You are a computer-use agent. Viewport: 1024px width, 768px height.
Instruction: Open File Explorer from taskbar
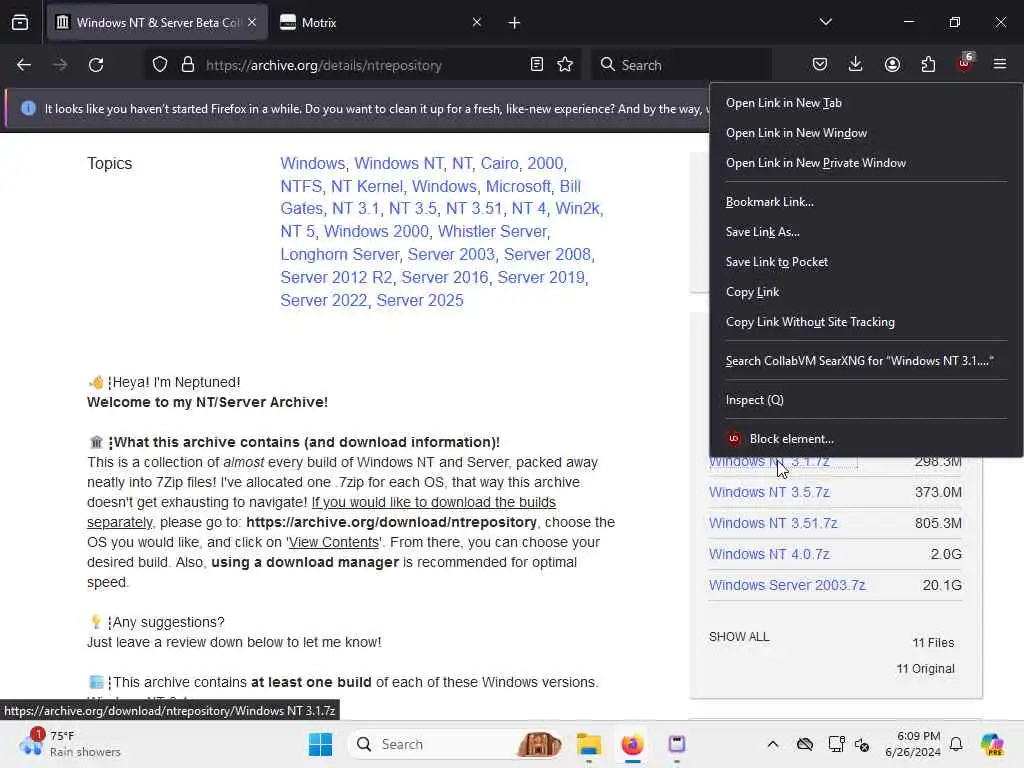click(588, 744)
